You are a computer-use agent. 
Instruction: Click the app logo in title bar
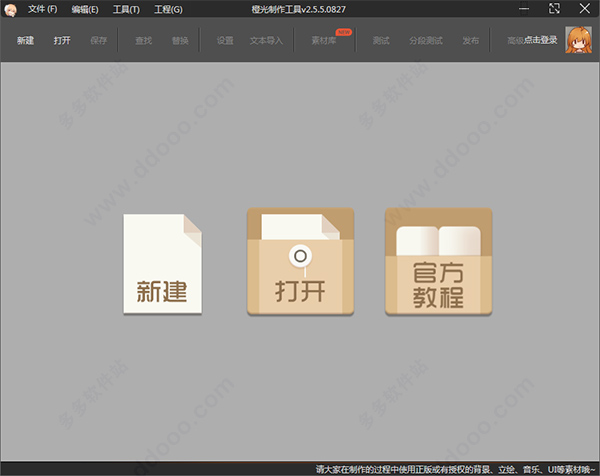coord(10,9)
